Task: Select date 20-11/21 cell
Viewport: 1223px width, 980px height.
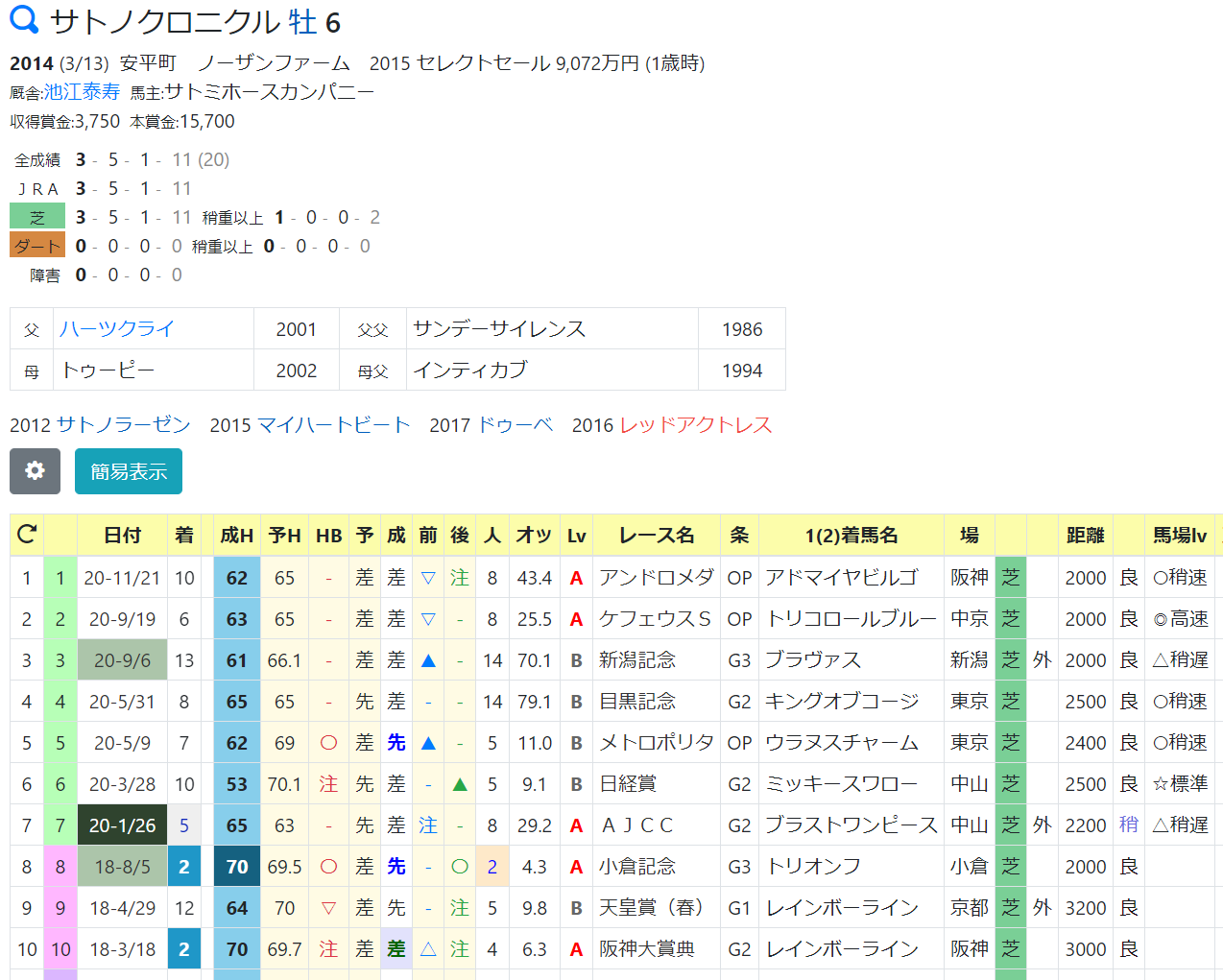Action: [x=122, y=578]
